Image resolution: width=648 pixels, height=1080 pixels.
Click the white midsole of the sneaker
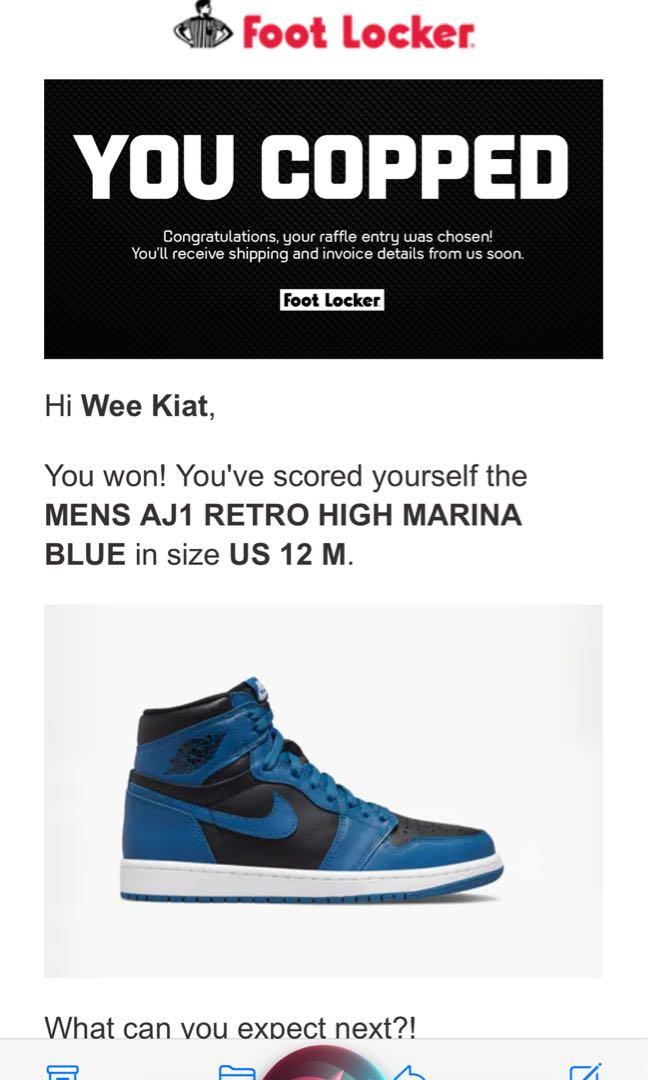311,878
